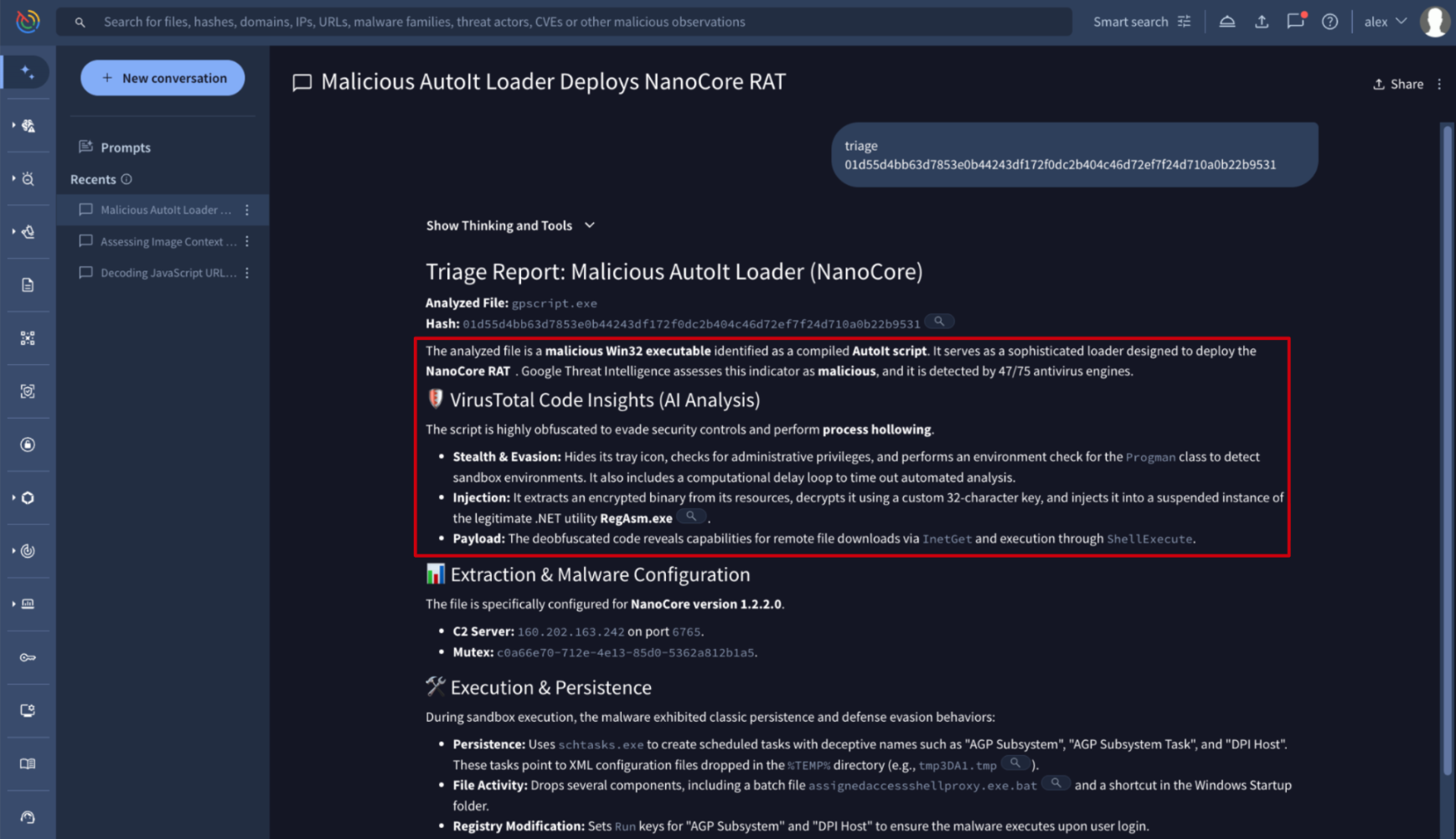Click the Smart search label
This screenshot has width=1456, height=839.
point(1130,22)
